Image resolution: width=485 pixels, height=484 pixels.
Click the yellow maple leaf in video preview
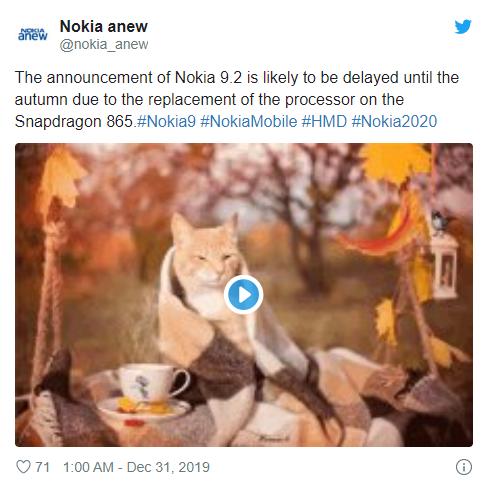tap(395, 163)
